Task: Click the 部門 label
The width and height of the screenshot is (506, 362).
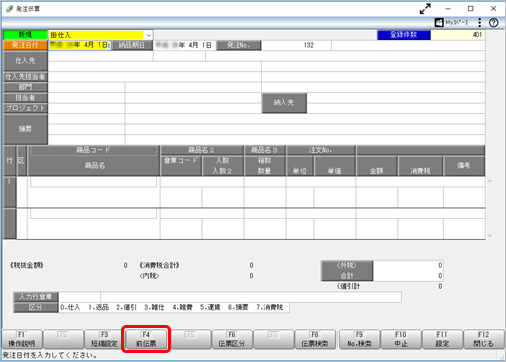Action: click(x=25, y=87)
